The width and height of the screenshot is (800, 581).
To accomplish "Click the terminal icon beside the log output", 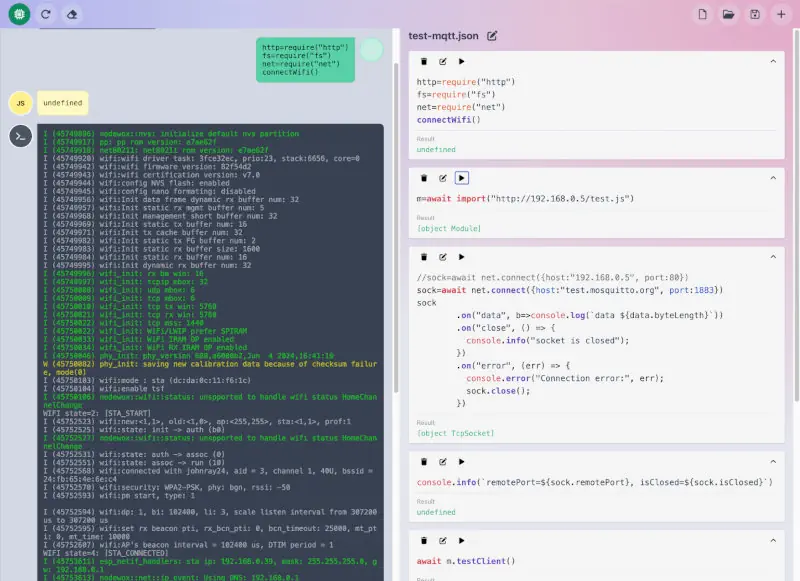I will coord(20,137).
